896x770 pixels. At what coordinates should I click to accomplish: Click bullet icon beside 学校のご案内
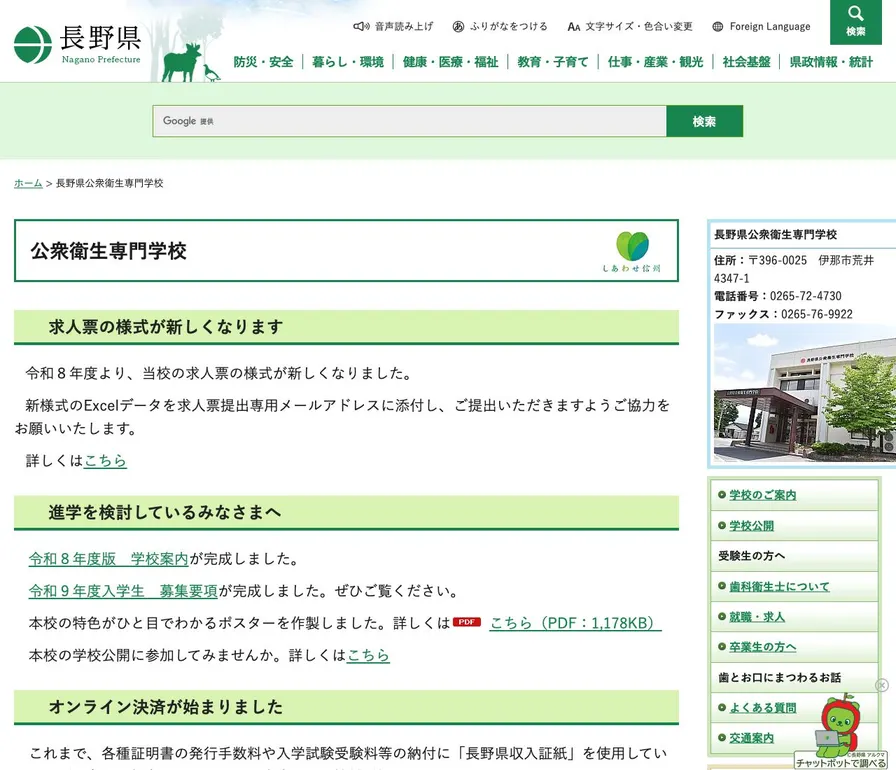coord(722,495)
